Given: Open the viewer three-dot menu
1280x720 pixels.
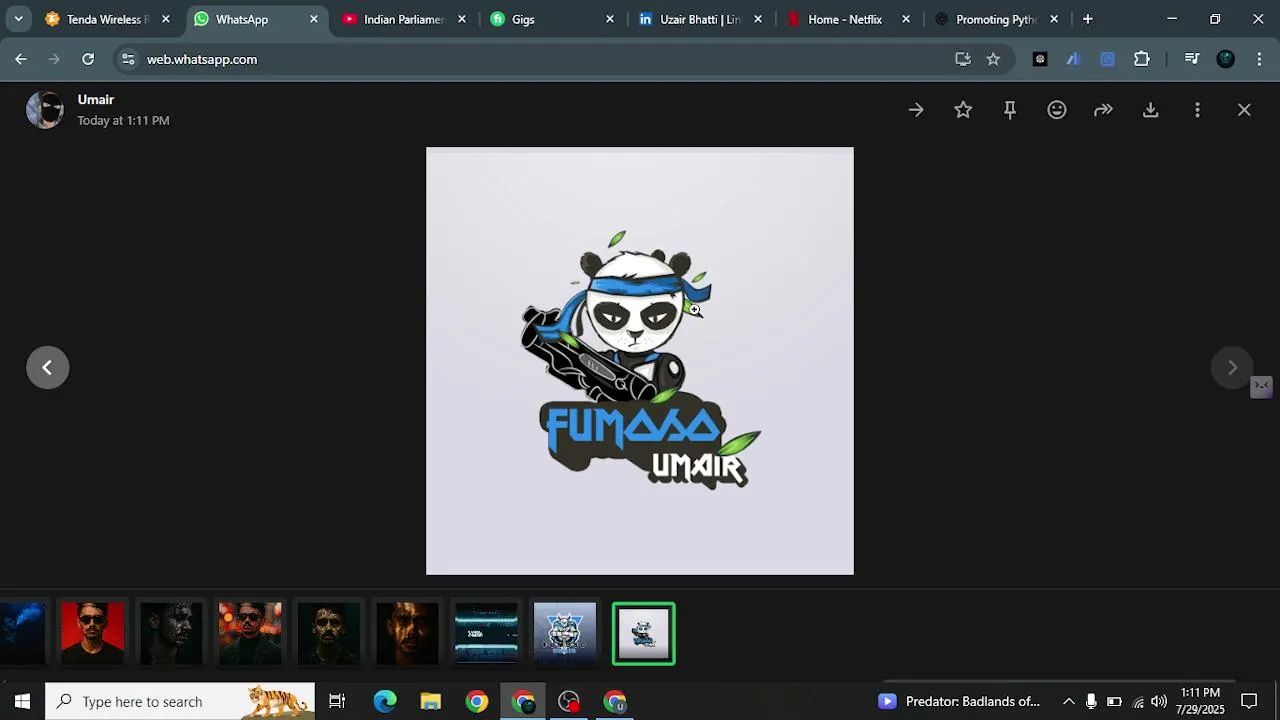Looking at the screenshot, I should pyautogui.click(x=1197, y=110).
